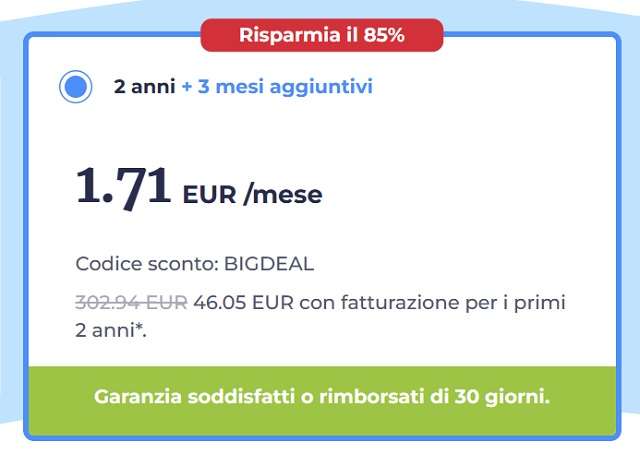This screenshot has height=454, width=640.
Task: Click the word "/mese" beside the price
Action: [283, 194]
